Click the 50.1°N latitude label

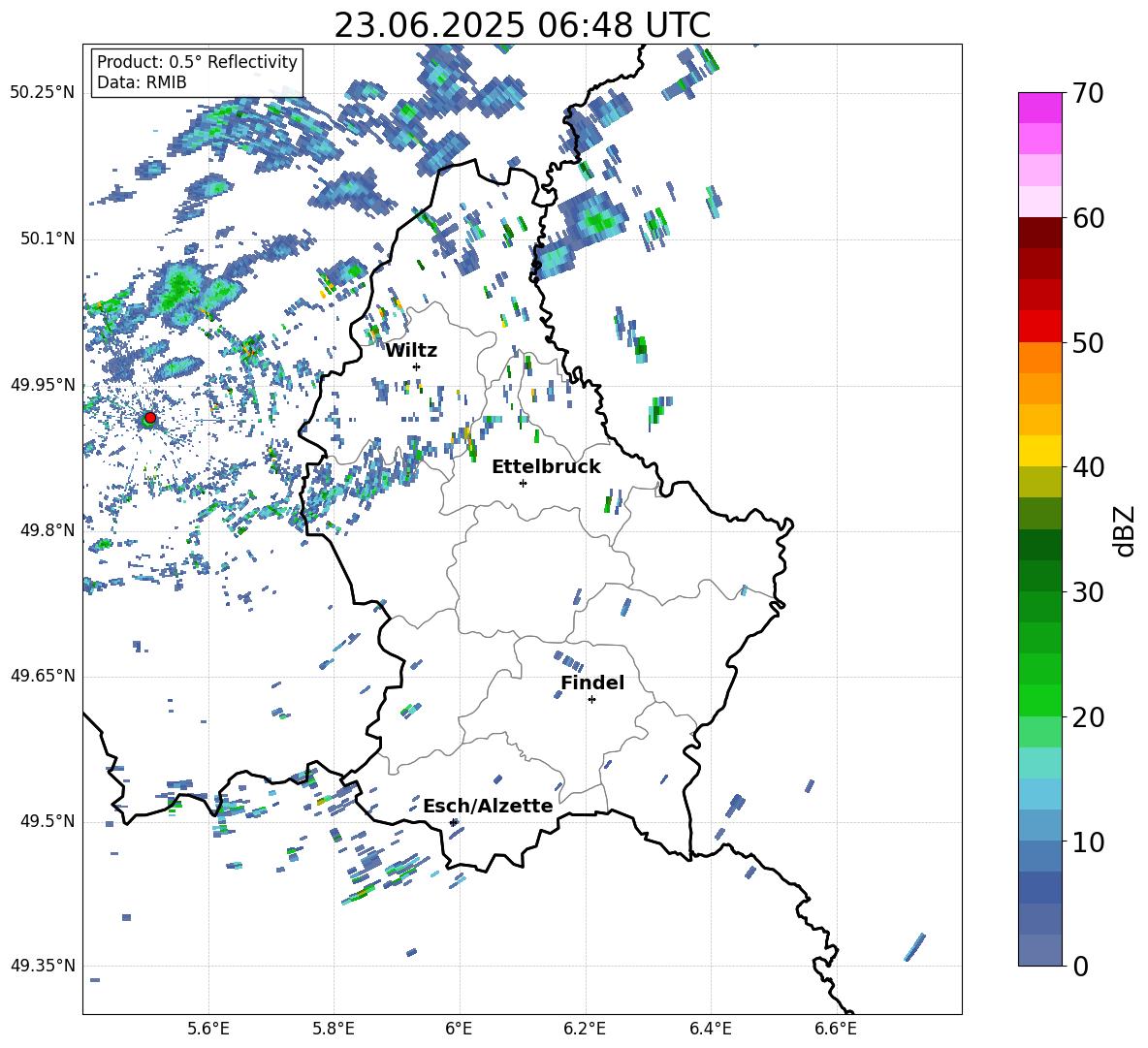coord(48,238)
